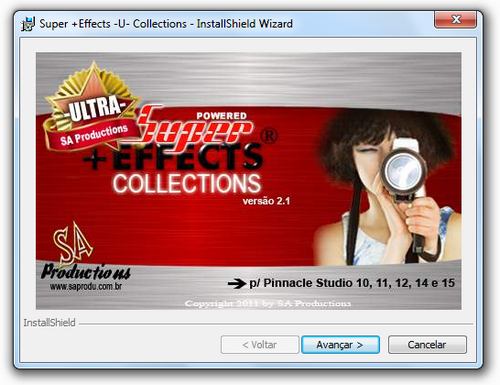The image size is (500, 385).
Task: Click the window title text
Action: point(166,24)
